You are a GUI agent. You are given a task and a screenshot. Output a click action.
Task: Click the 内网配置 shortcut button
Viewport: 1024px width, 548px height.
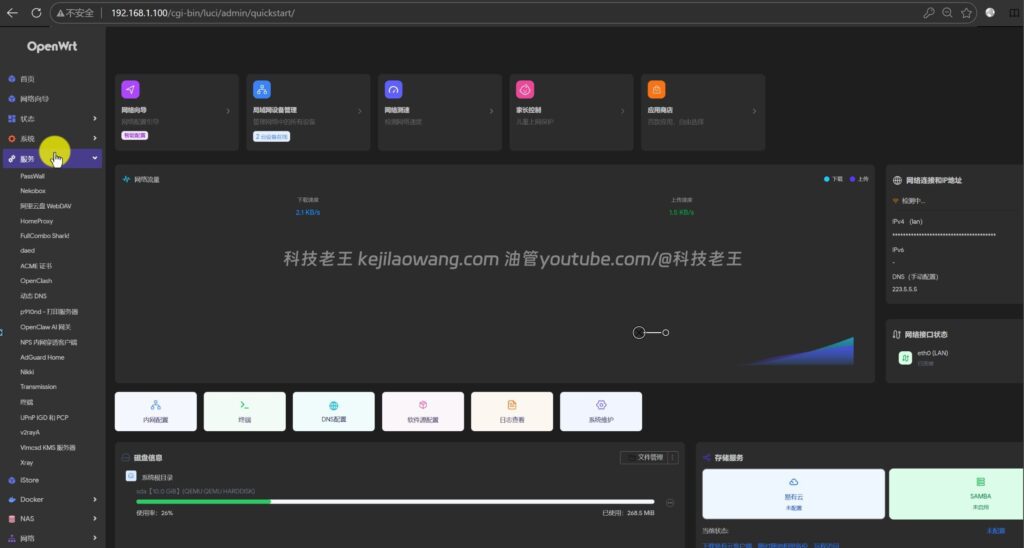pyautogui.click(x=155, y=411)
